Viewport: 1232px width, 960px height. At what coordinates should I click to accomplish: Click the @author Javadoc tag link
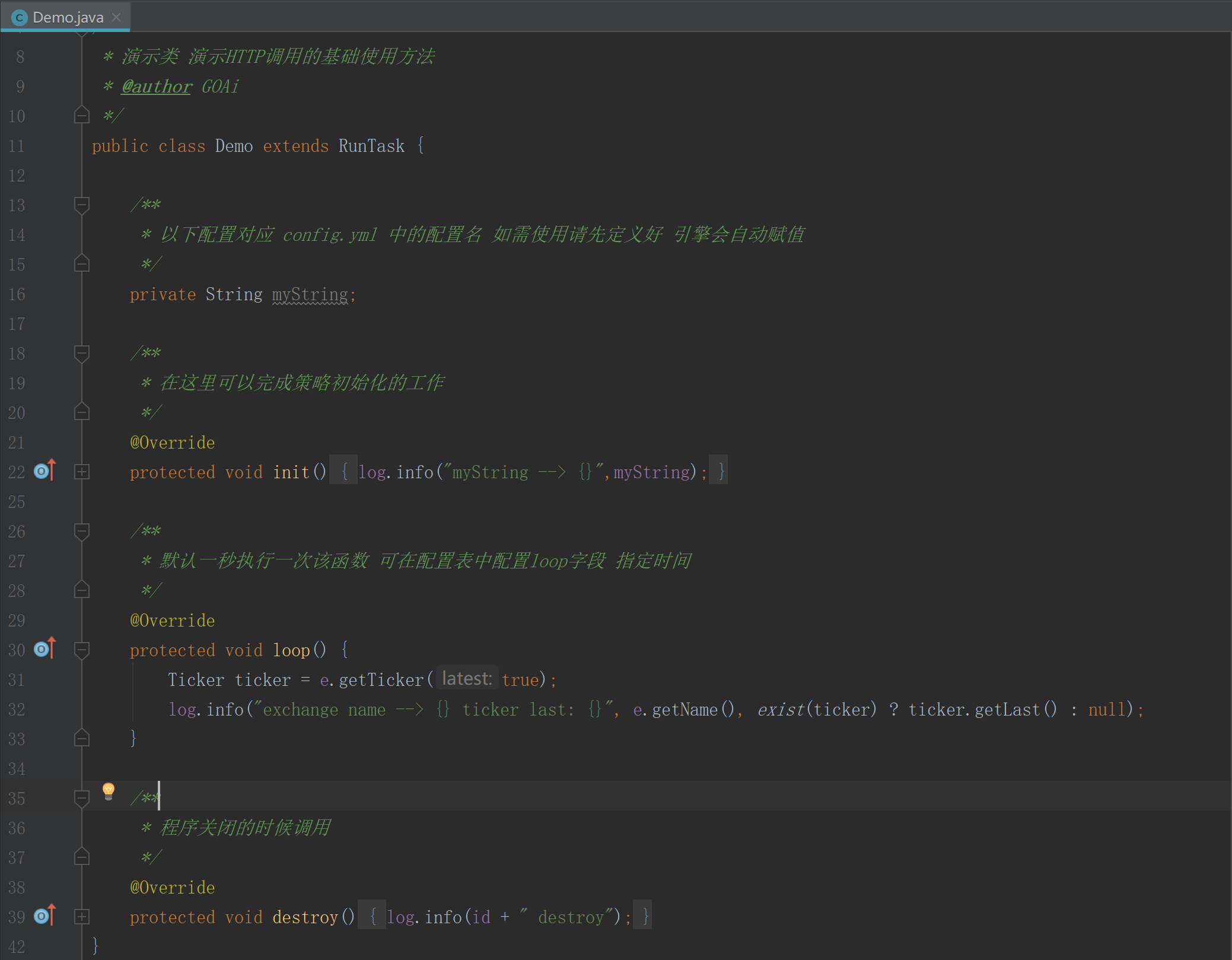coord(157,87)
